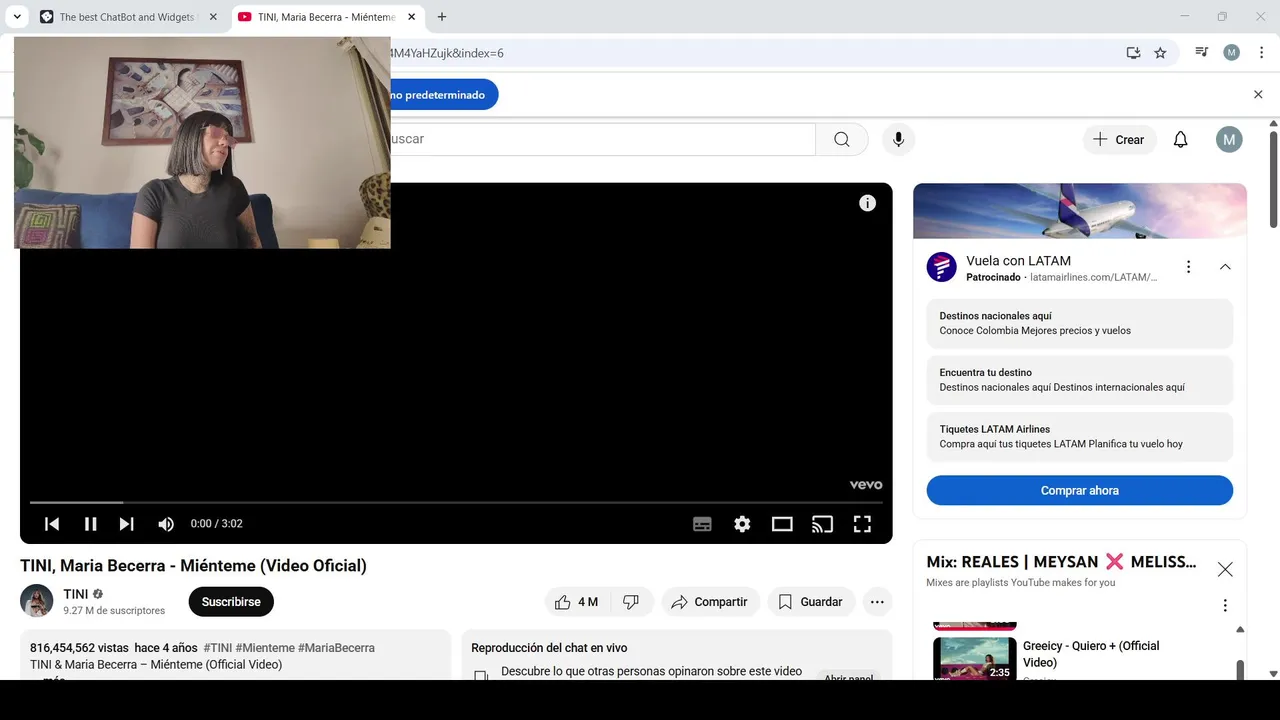Open TINI channel name link
The height and width of the screenshot is (720, 1280).
(76, 594)
